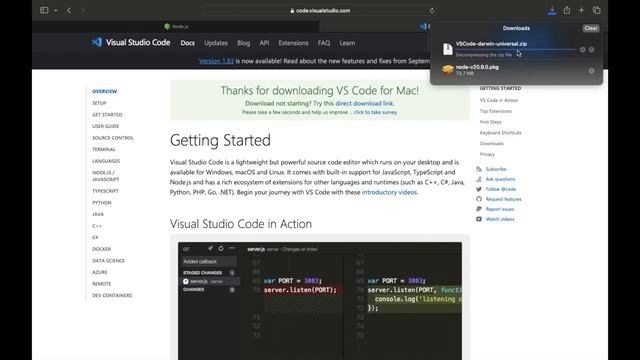Select Overview in docs sidebar

[104, 91]
